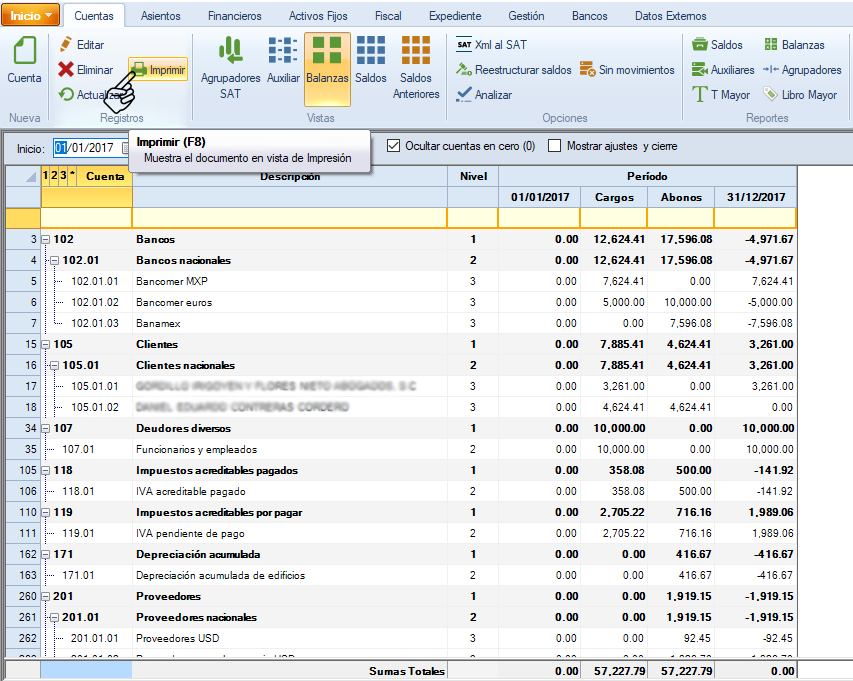This screenshot has height=681, width=853.
Task: Click the Analizar button
Action: [484, 95]
